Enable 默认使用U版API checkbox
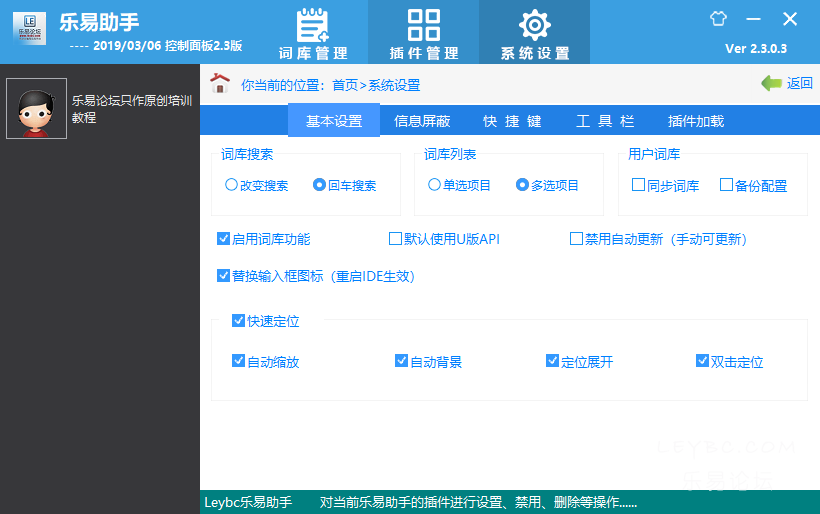 [395, 239]
